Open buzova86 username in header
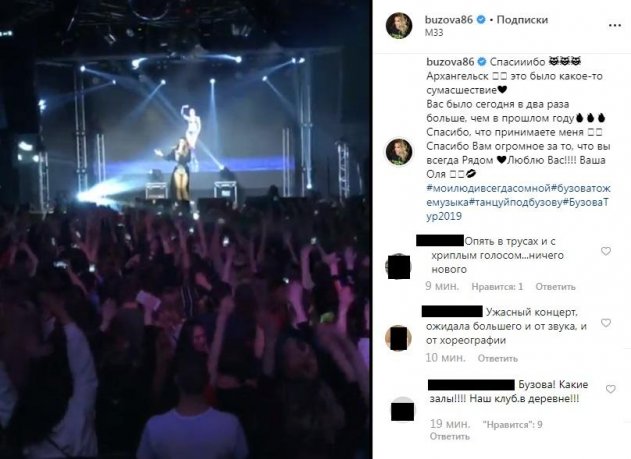Viewport: 631px width, 459px height. click(449, 19)
